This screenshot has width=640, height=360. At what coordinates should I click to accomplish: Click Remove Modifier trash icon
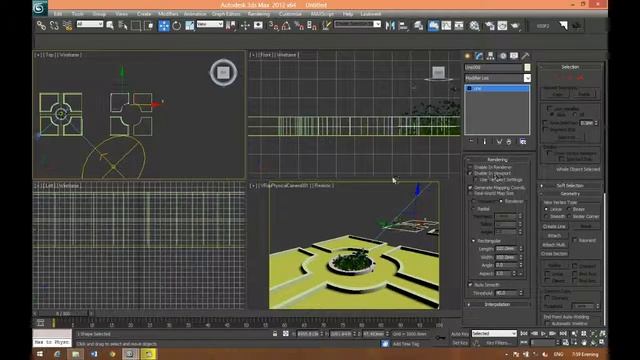(x=509, y=141)
